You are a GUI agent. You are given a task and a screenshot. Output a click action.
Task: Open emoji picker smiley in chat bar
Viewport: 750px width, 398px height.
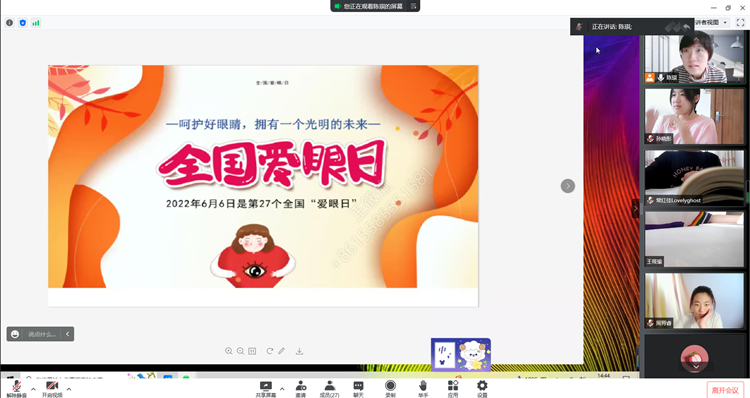15,334
